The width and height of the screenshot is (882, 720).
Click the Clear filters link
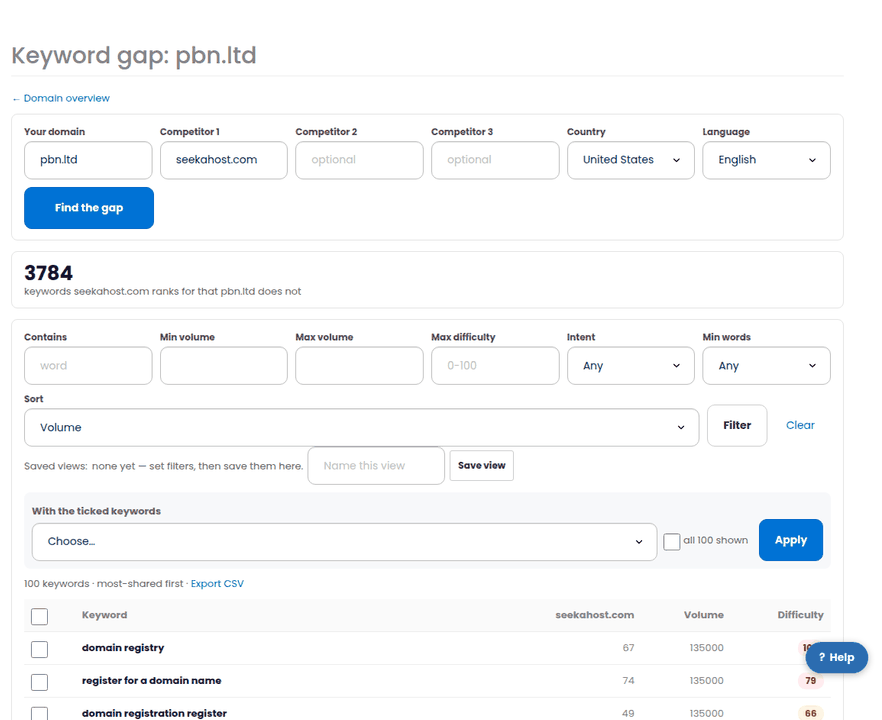click(x=800, y=425)
